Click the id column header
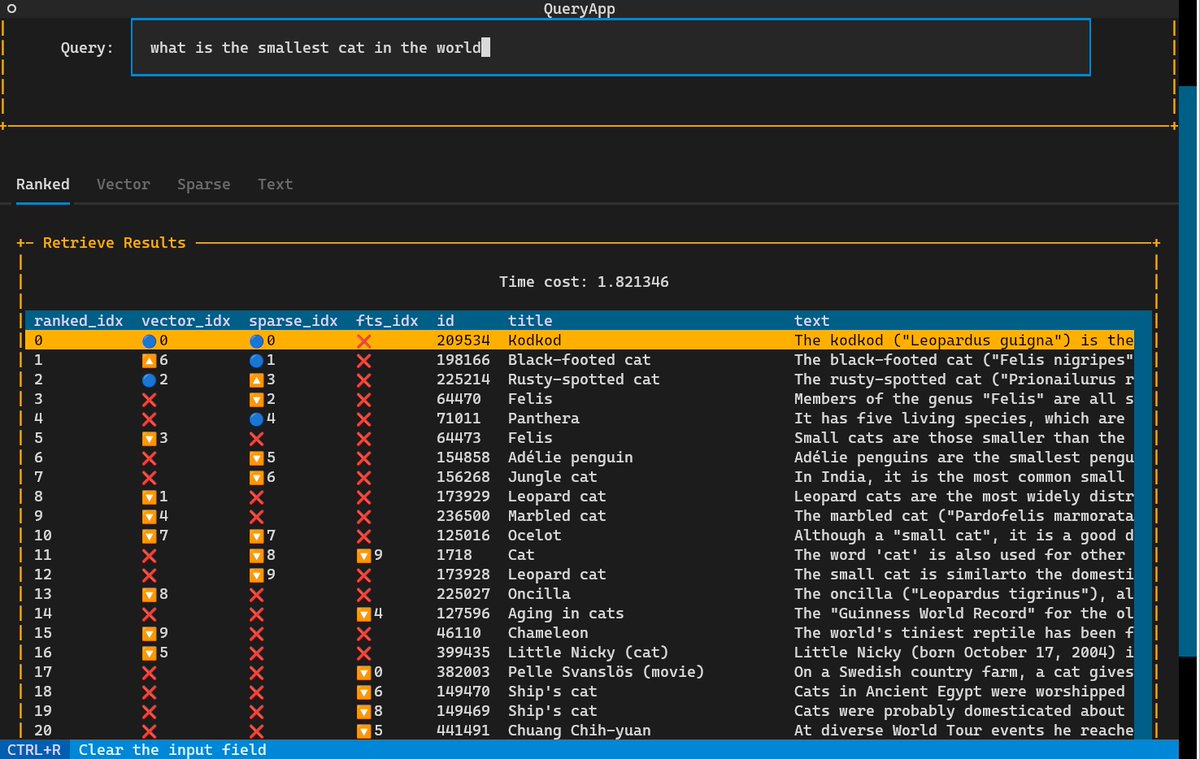 click(x=445, y=321)
